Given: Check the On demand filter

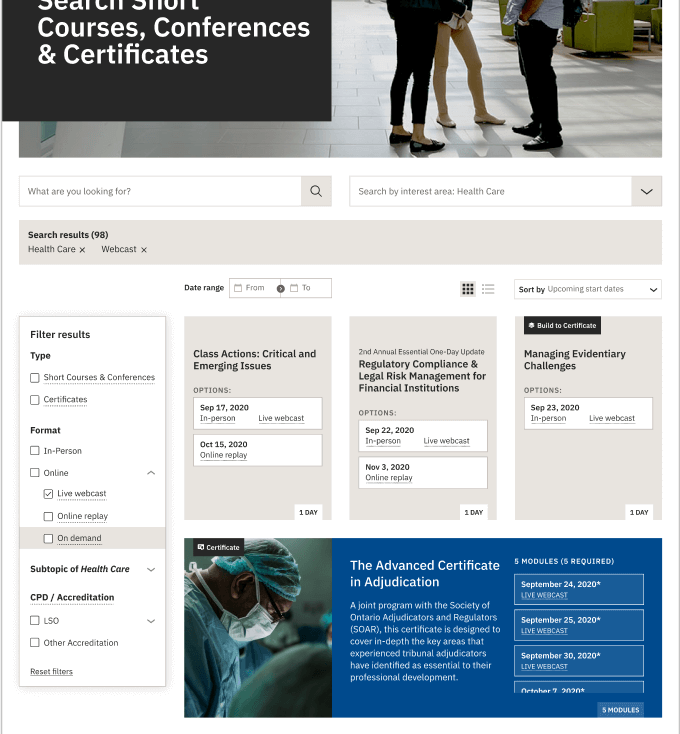Looking at the screenshot, I should [48, 538].
